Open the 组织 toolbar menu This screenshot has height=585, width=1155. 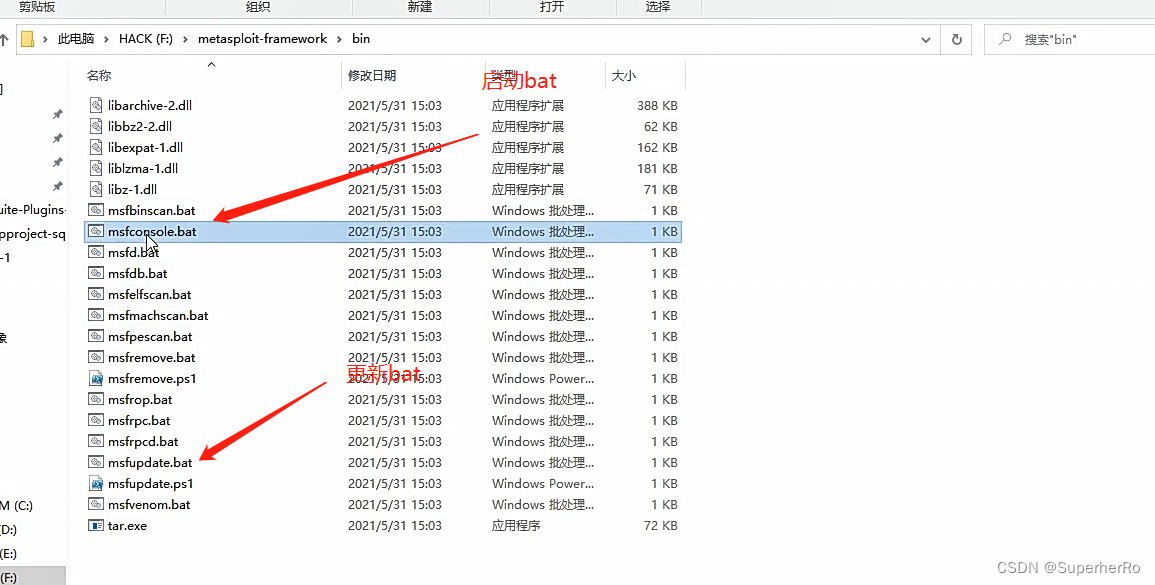tap(257, 7)
